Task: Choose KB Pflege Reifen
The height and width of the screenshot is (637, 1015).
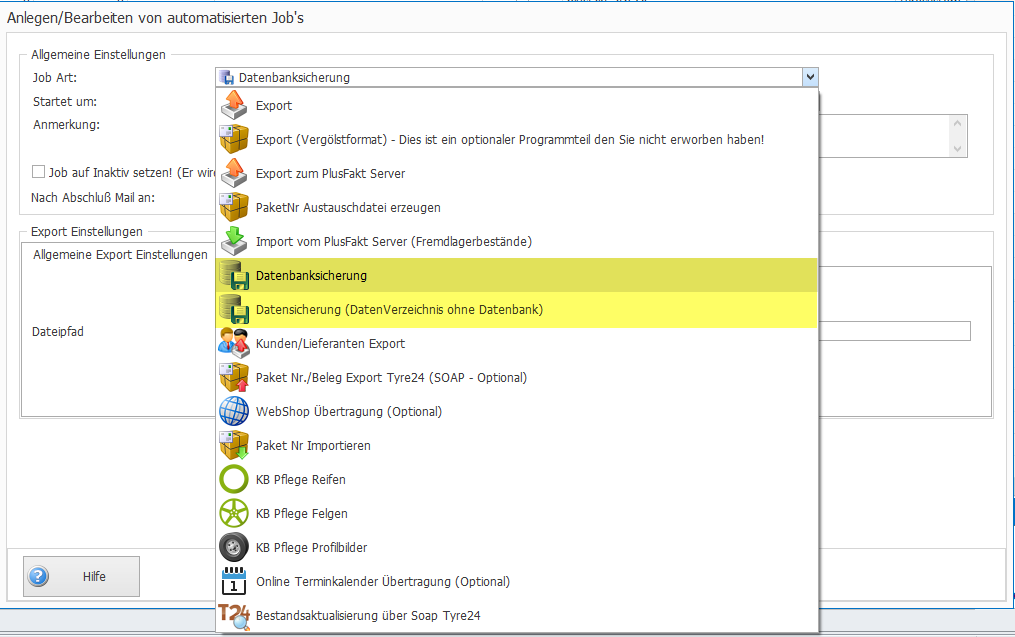Action: [517, 479]
